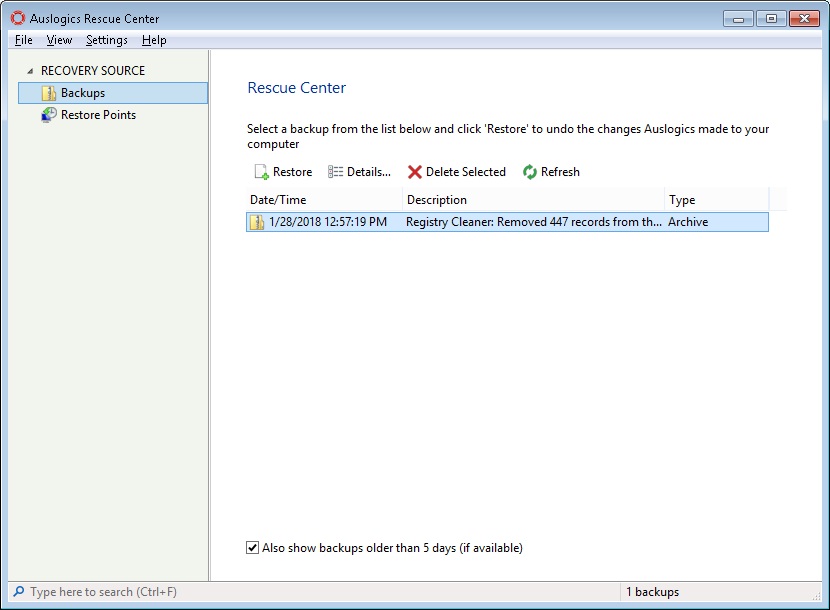Collapse the RECOVERY SOURCE tree section
The width and height of the screenshot is (830, 610).
point(30,71)
